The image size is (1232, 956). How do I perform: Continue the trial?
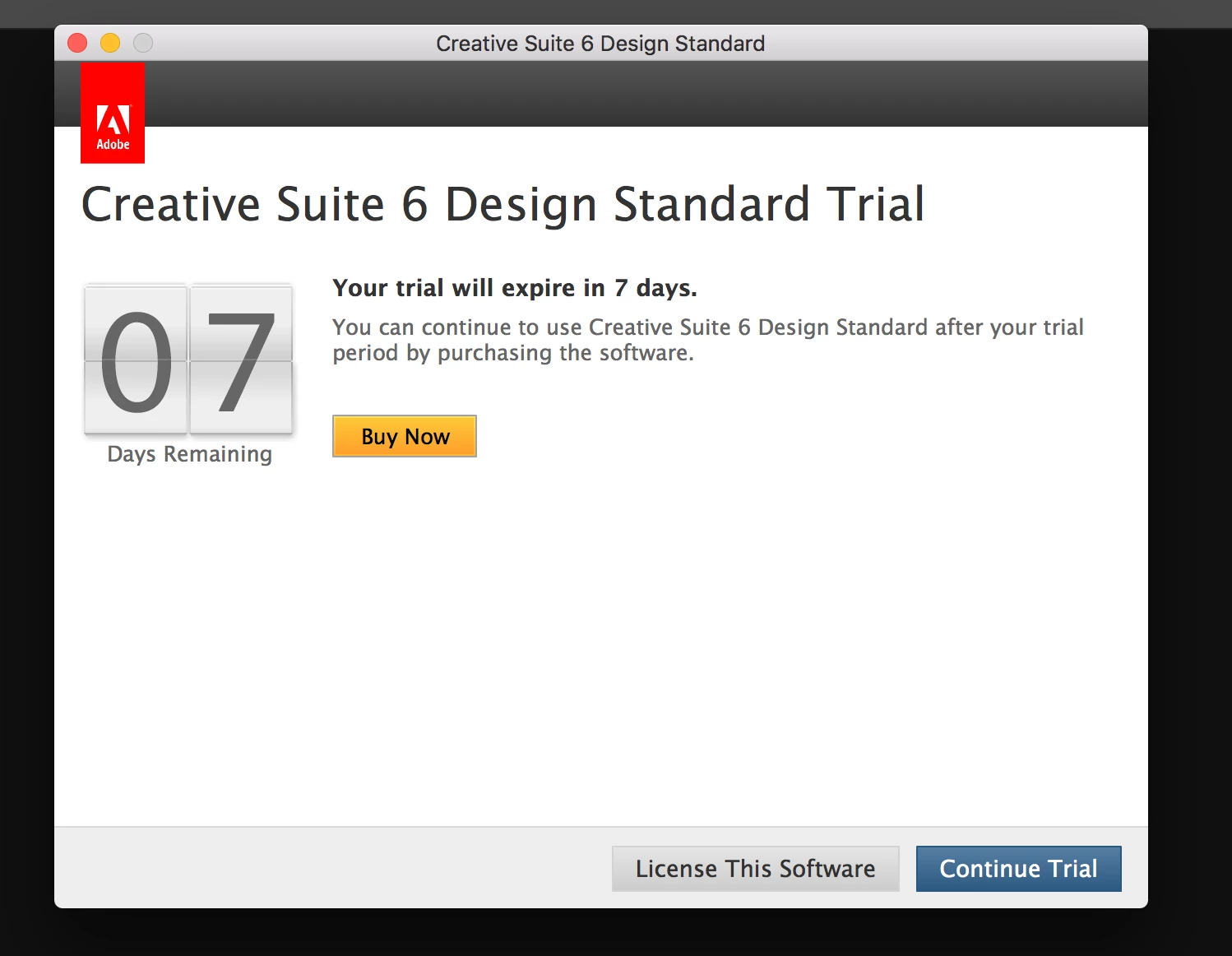pyautogui.click(x=1018, y=869)
